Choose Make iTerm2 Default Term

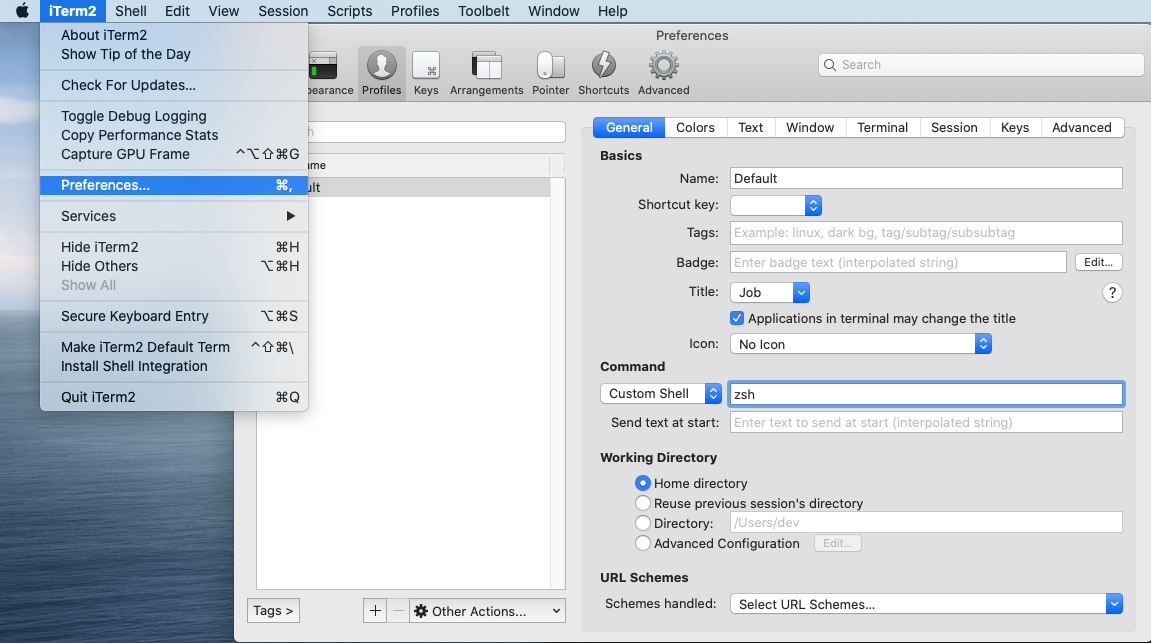(174, 346)
